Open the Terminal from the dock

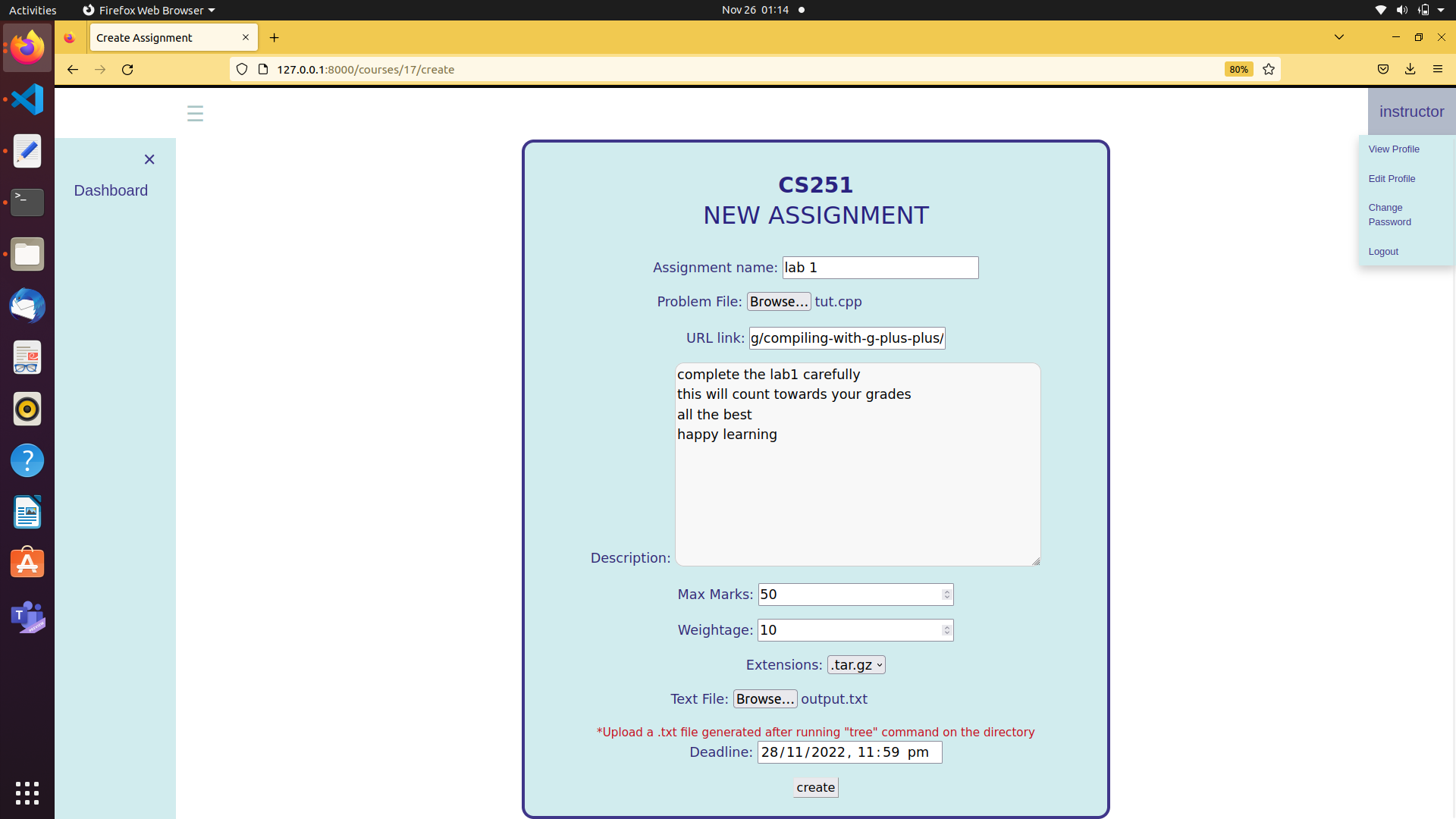[x=27, y=202]
